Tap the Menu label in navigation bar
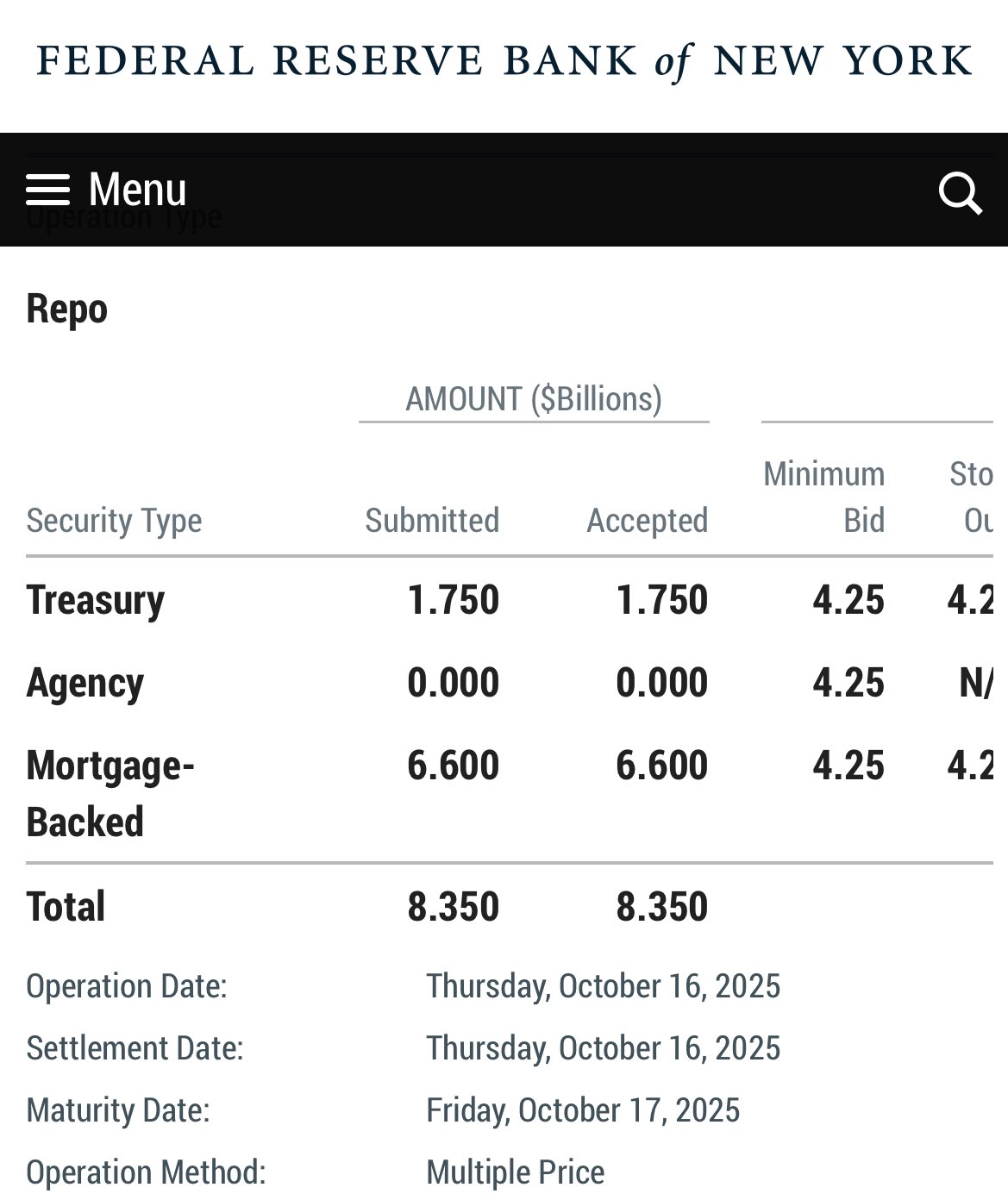1008x1200 pixels. click(x=137, y=189)
